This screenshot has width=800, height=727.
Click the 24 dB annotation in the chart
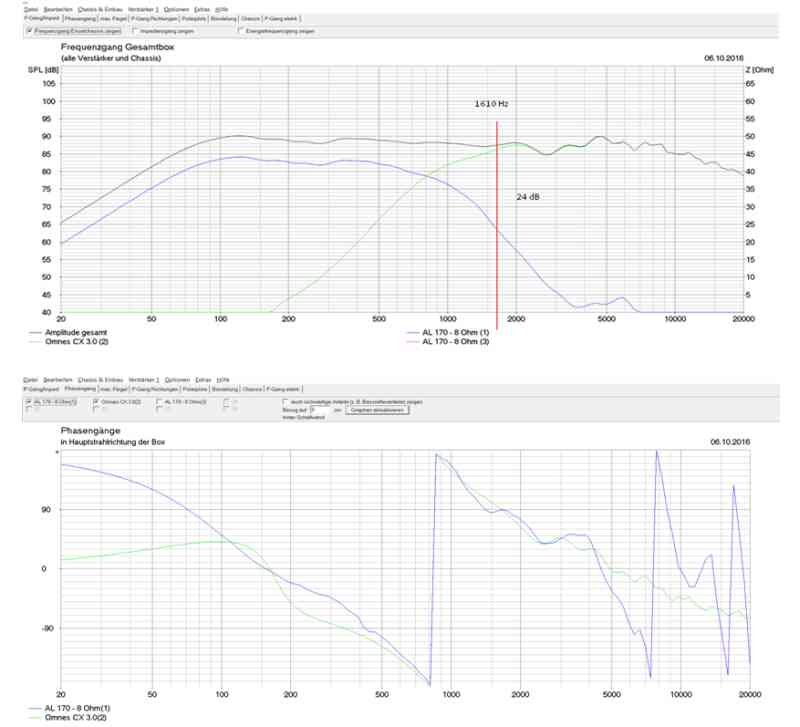click(x=528, y=197)
